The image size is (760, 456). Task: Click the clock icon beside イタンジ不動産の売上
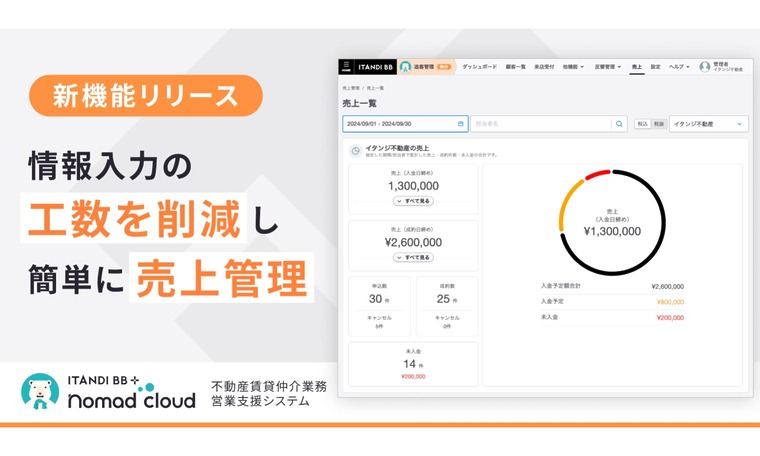356,151
